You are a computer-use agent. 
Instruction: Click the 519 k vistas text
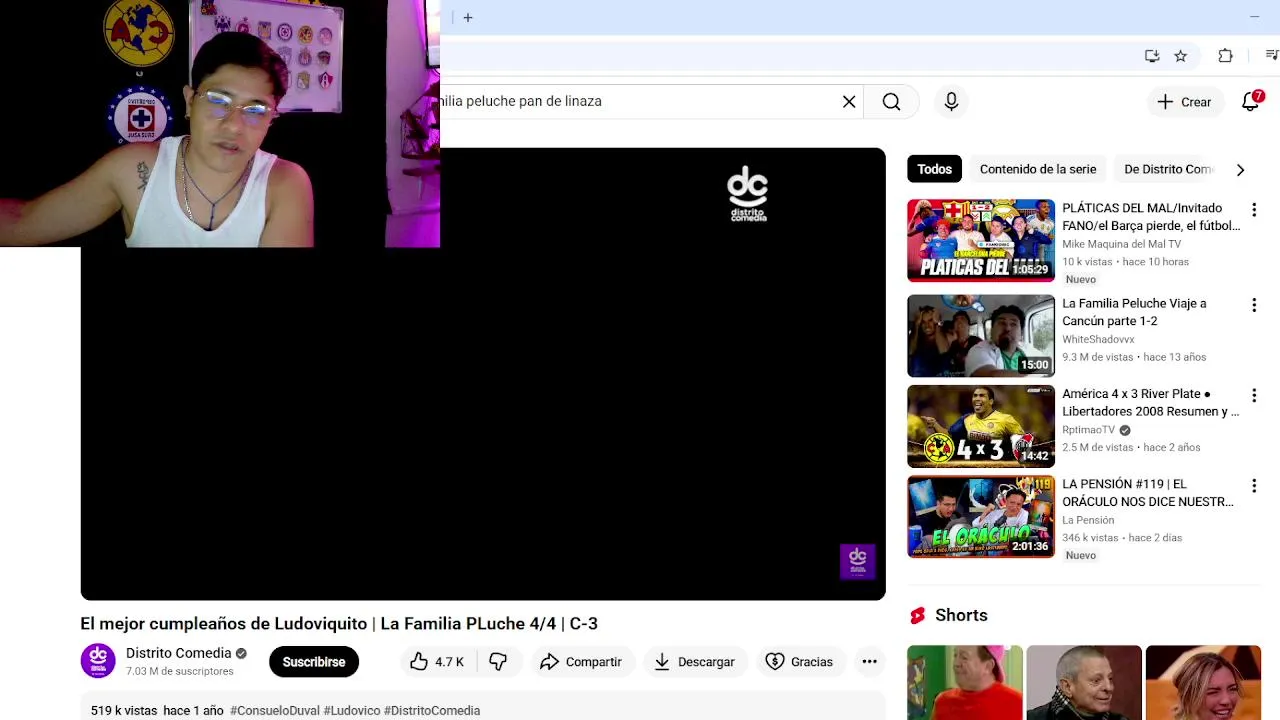pyautogui.click(x=124, y=710)
